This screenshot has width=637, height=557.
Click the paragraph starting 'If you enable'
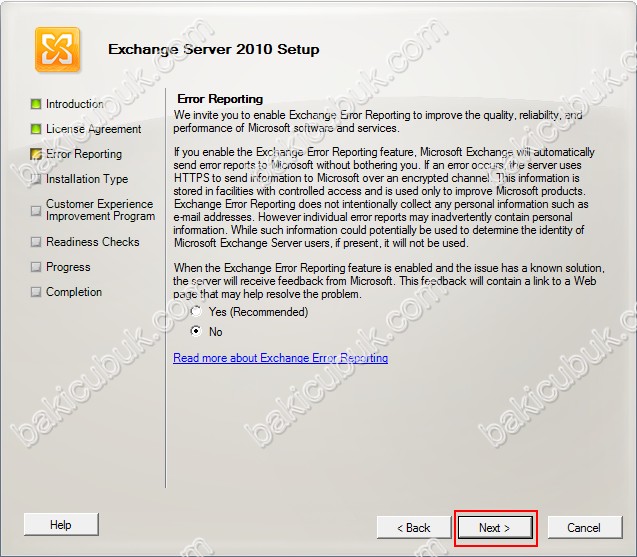384,197
